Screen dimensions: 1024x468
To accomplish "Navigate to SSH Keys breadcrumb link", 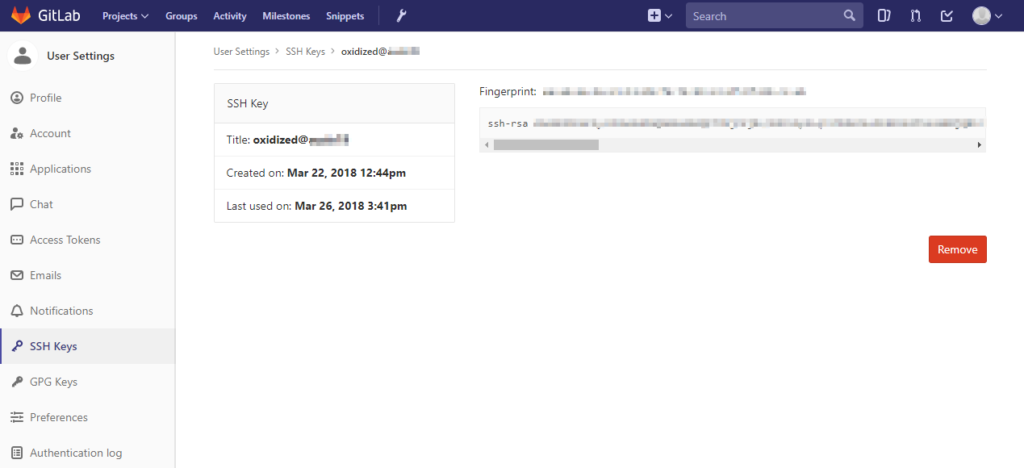I will pyautogui.click(x=305, y=51).
